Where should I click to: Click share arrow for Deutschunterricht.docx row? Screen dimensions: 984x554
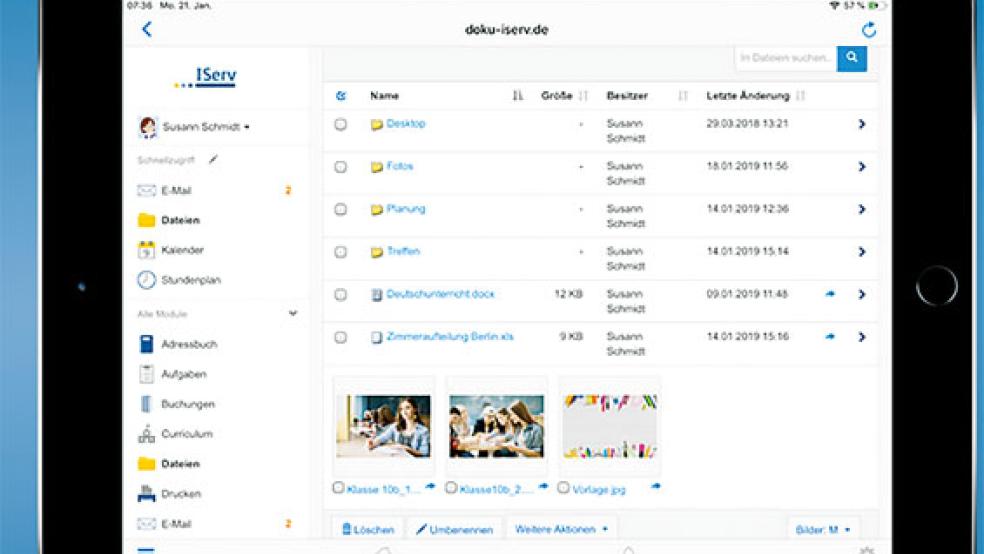[x=830, y=294]
